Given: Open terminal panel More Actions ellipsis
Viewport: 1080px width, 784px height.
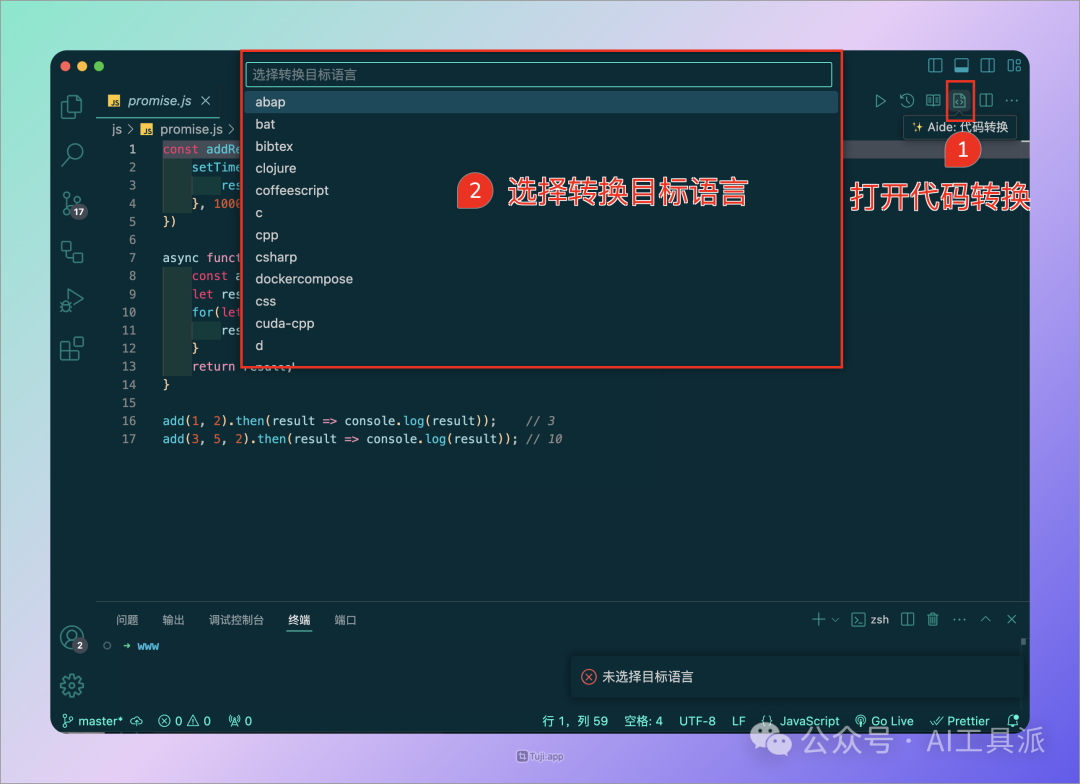Looking at the screenshot, I should [959, 619].
